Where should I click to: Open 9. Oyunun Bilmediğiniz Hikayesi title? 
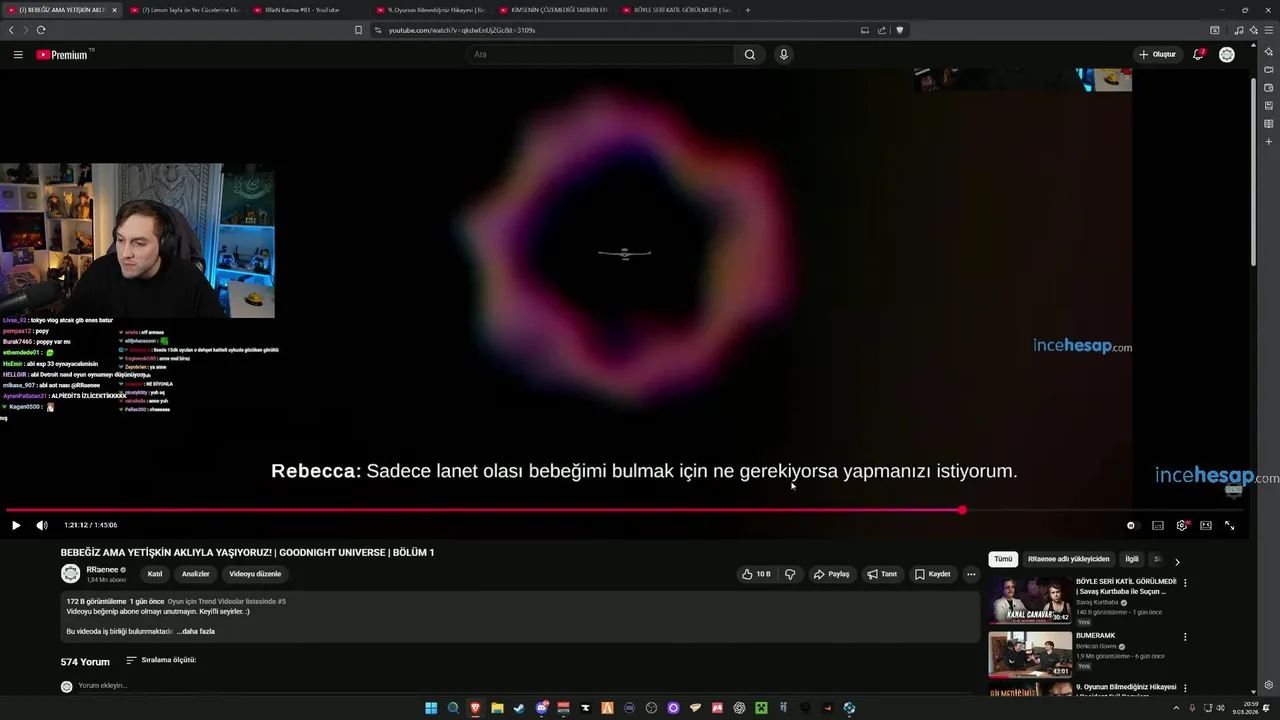click(x=1126, y=688)
